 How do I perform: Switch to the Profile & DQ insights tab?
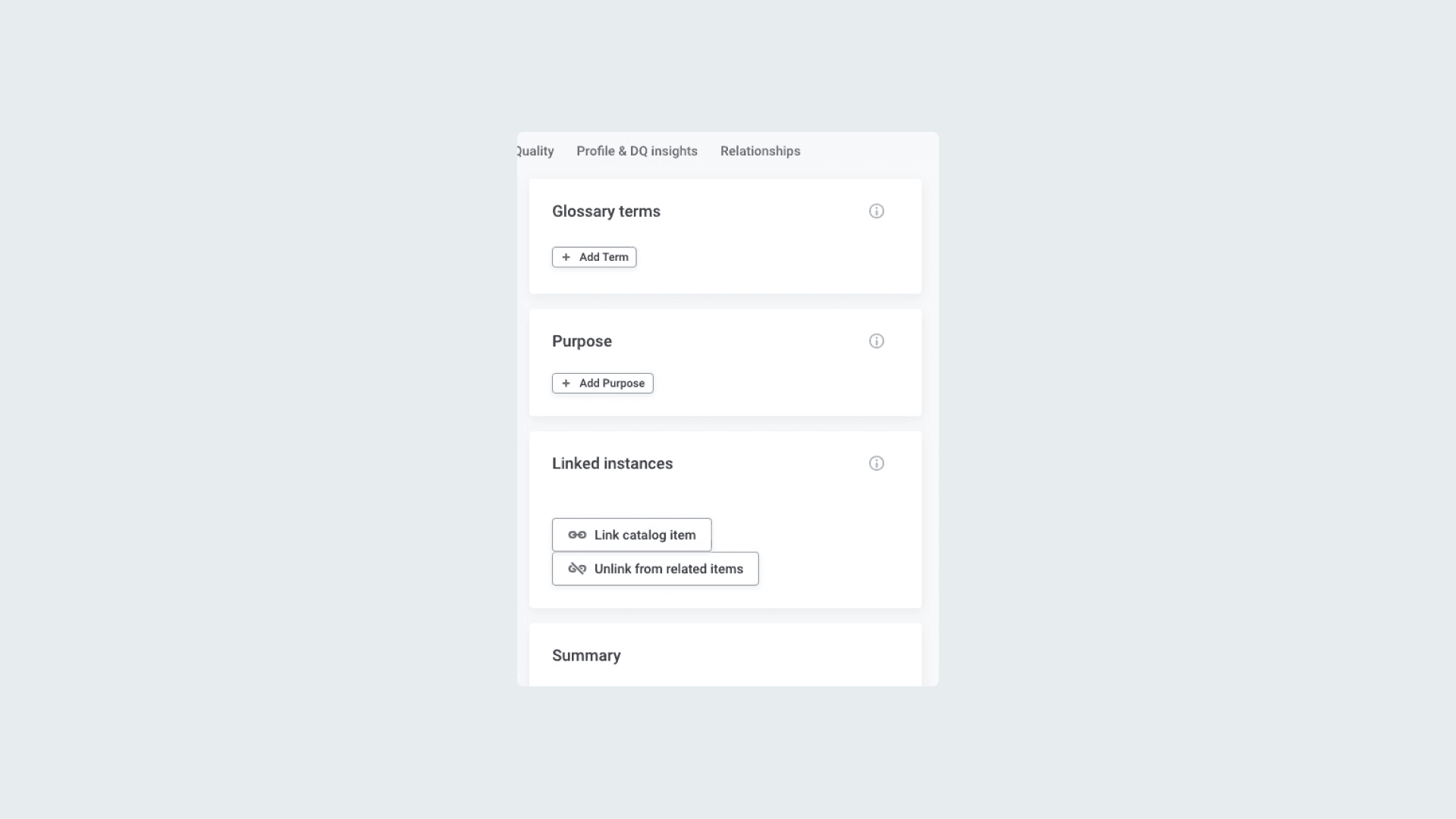coord(637,151)
